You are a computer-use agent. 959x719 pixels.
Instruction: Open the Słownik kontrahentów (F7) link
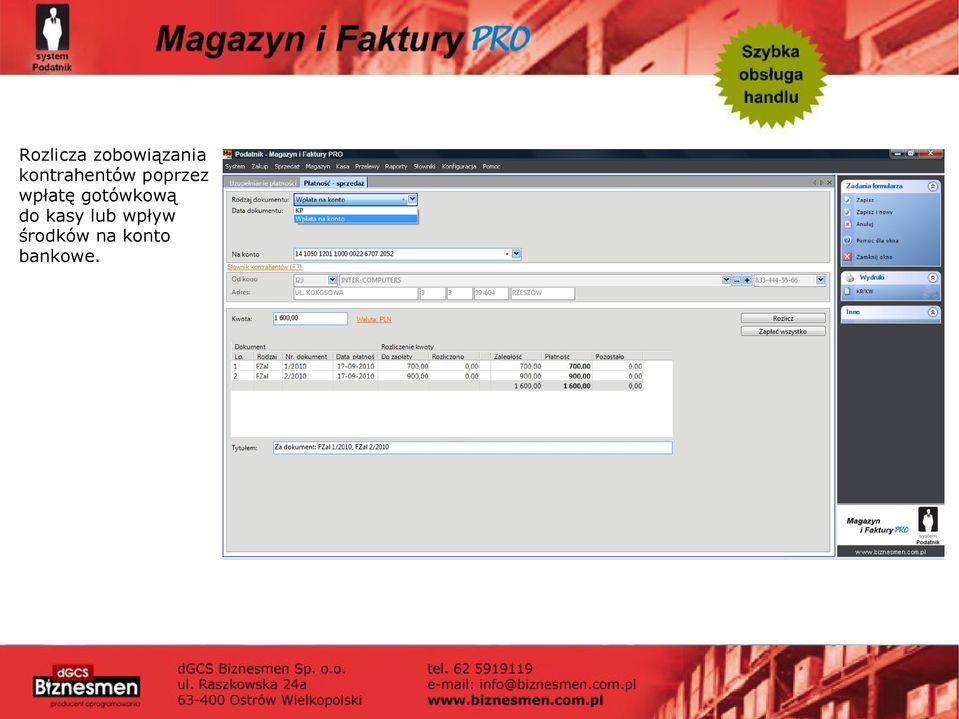tap(264, 267)
